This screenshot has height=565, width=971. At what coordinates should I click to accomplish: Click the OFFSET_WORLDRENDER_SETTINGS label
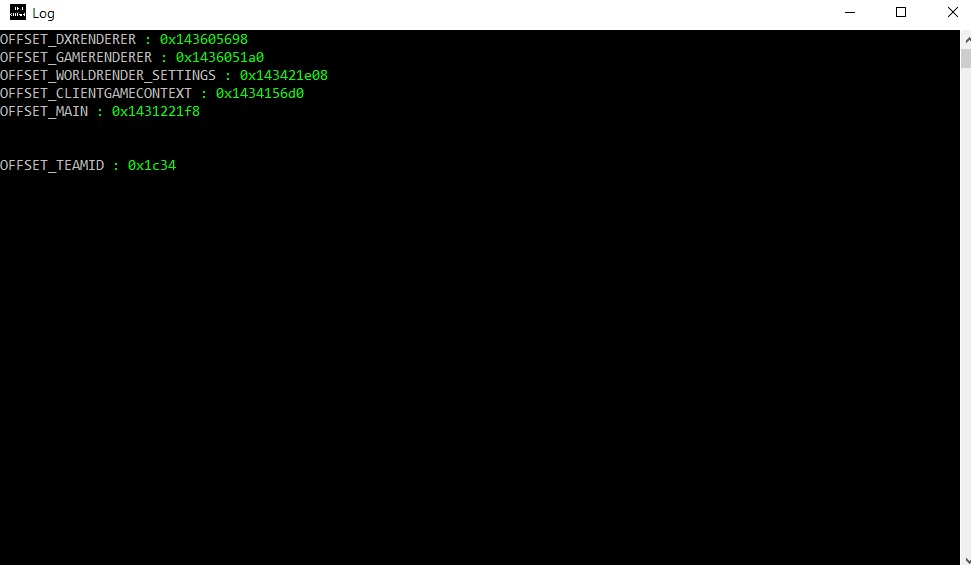[x=108, y=75]
